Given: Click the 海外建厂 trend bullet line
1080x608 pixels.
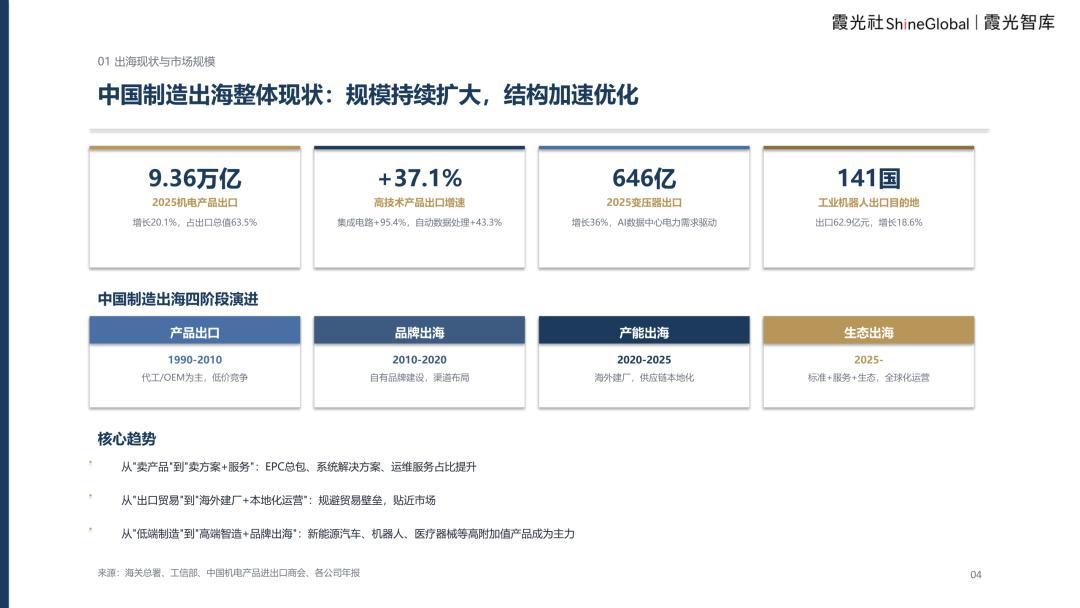Looking at the screenshot, I should tap(278, 500).
